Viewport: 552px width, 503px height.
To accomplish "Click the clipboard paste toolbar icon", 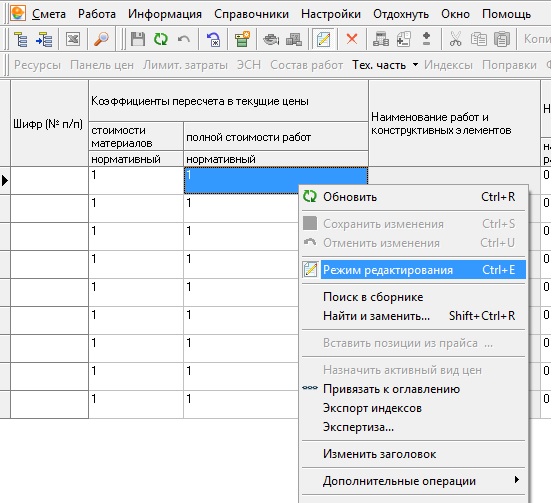I will [502, 39].
